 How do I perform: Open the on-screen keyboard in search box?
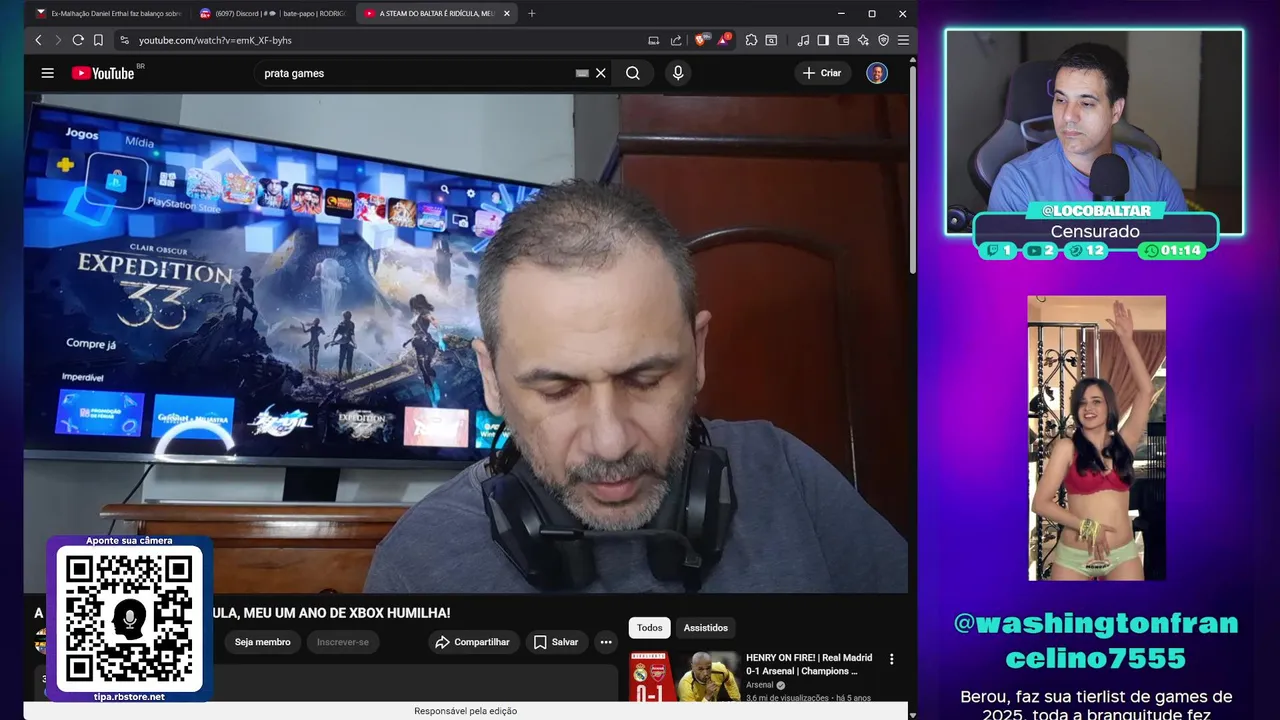pos(582,73)
